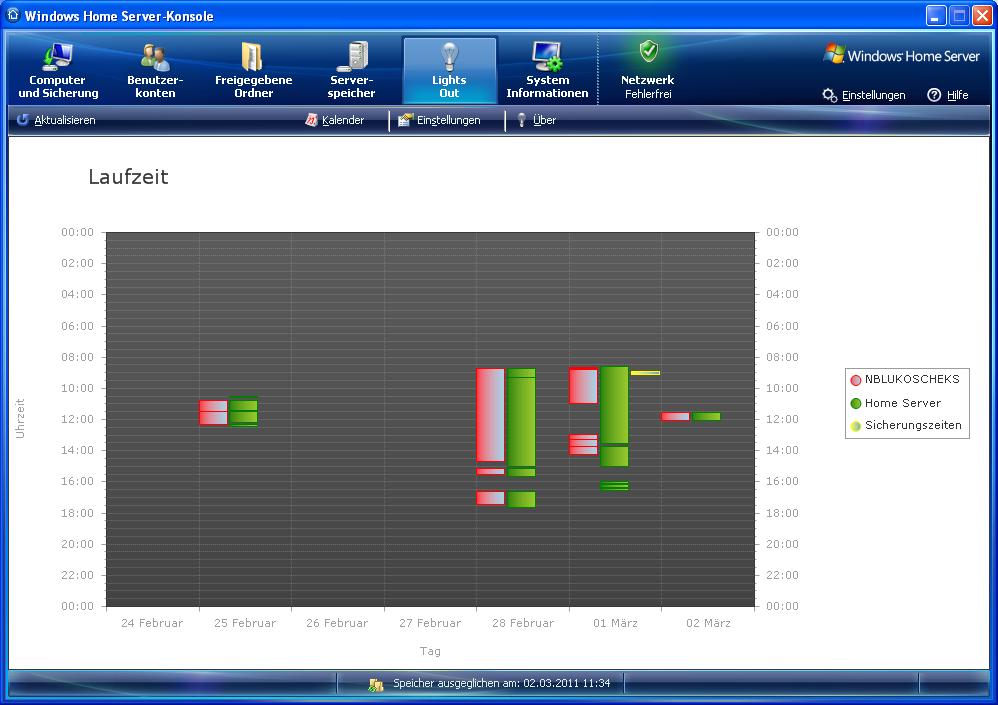This screenshot has width=998, height=705.
Task: Click the Home Server legend entry
Action: click(896, 403)
